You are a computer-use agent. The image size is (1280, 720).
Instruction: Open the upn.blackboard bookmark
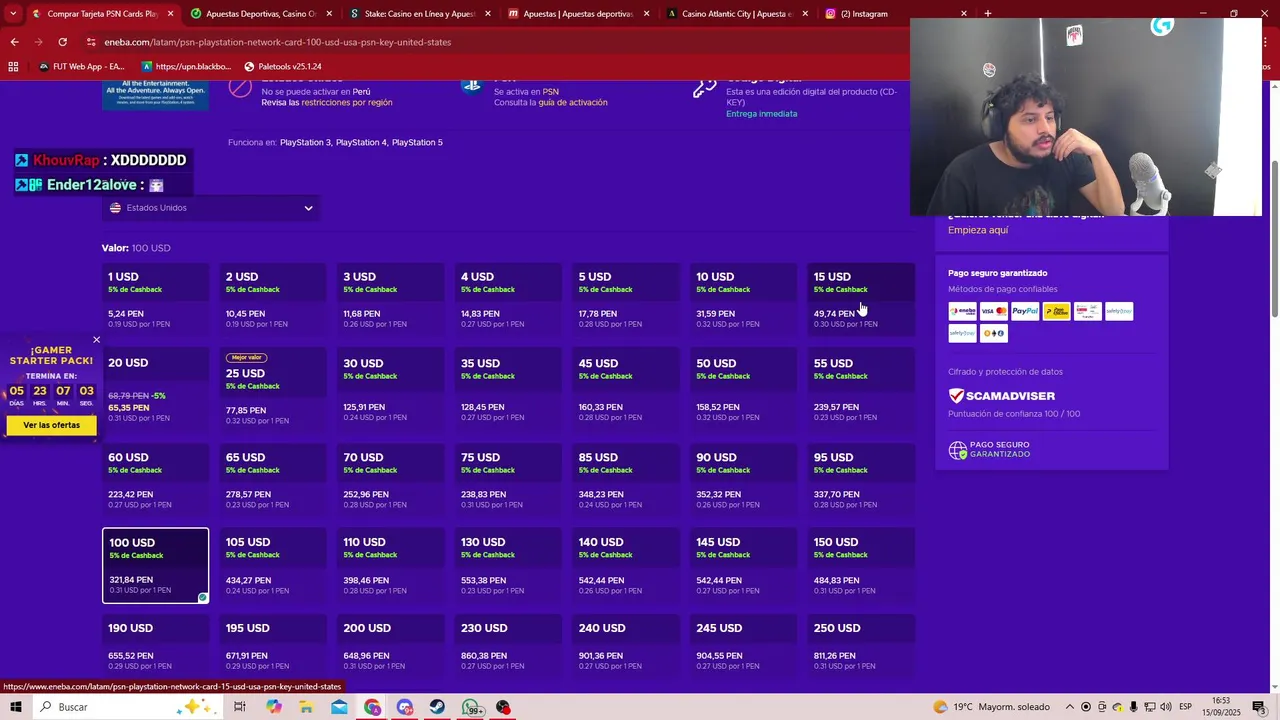pyautogui.click(x=187, y=67)
